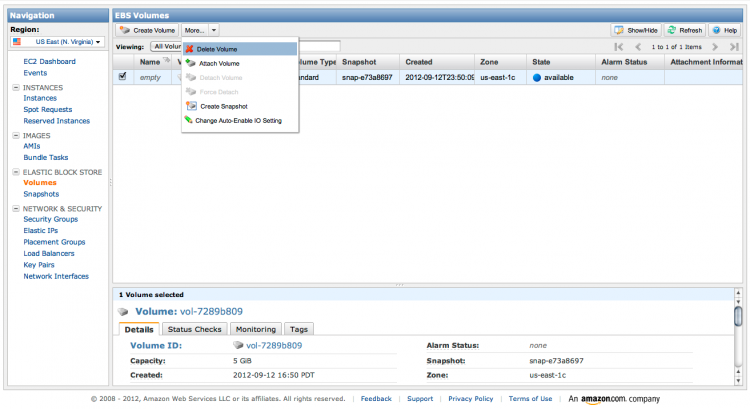The height and width of the screenshot is (409, 750).
Task: Click the Create Snapshot icon
Action: [191, 106]
